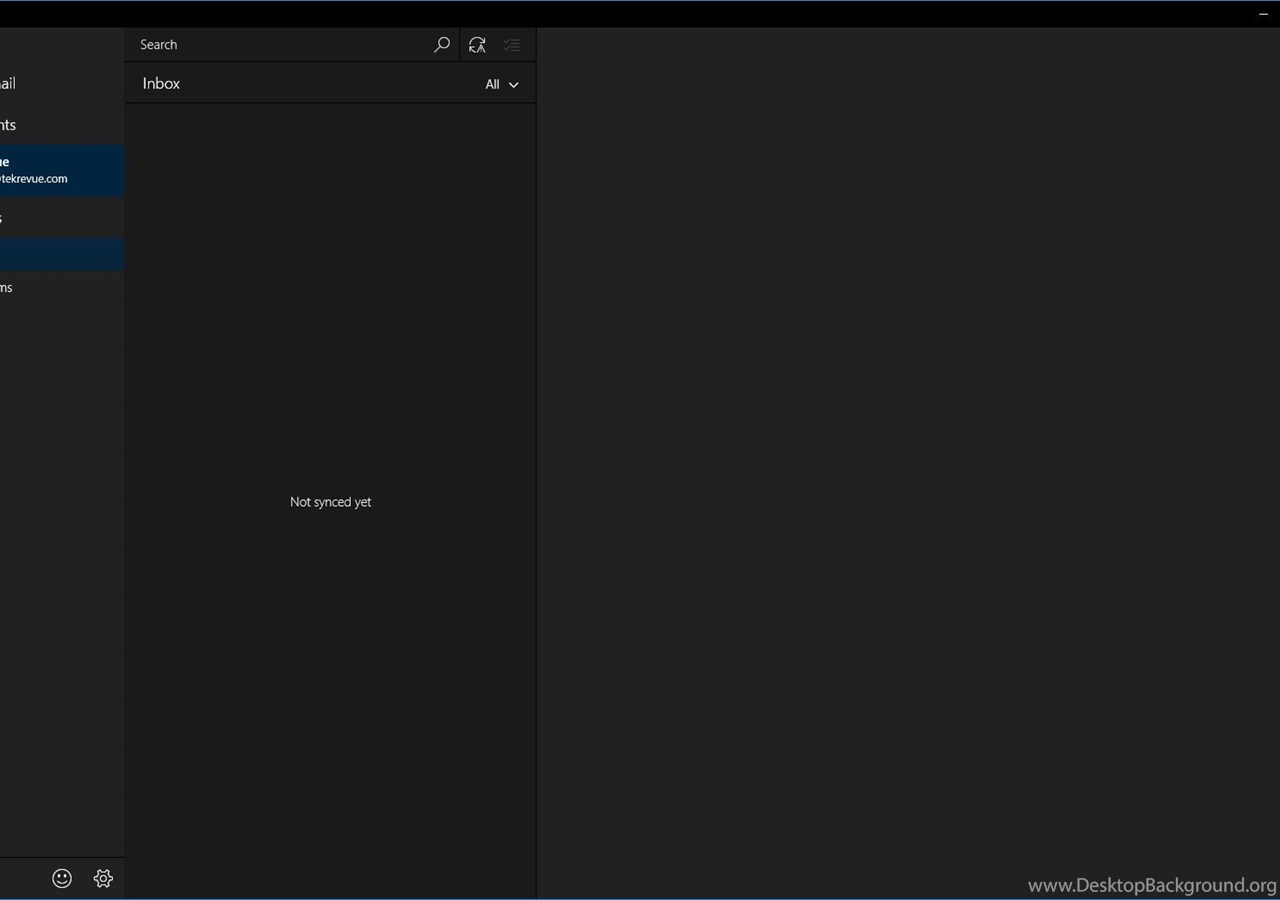This screenshot has width=1280, height=900.
Task: Enter selection mode via checklist icon
Action: [x=512, y=45]
